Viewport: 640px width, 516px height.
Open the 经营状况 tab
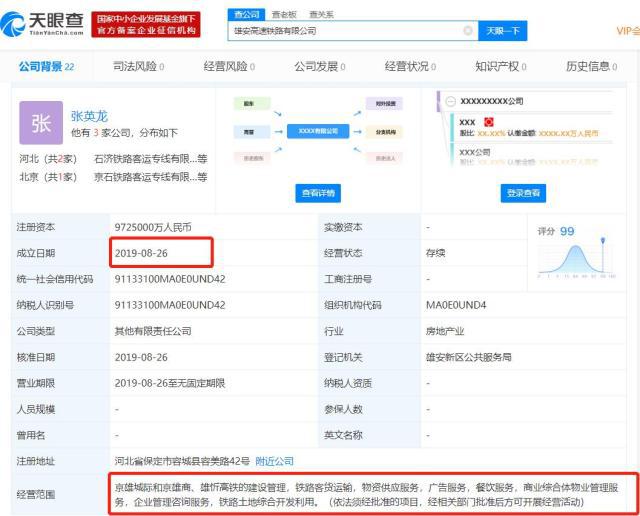pos(410,66)
